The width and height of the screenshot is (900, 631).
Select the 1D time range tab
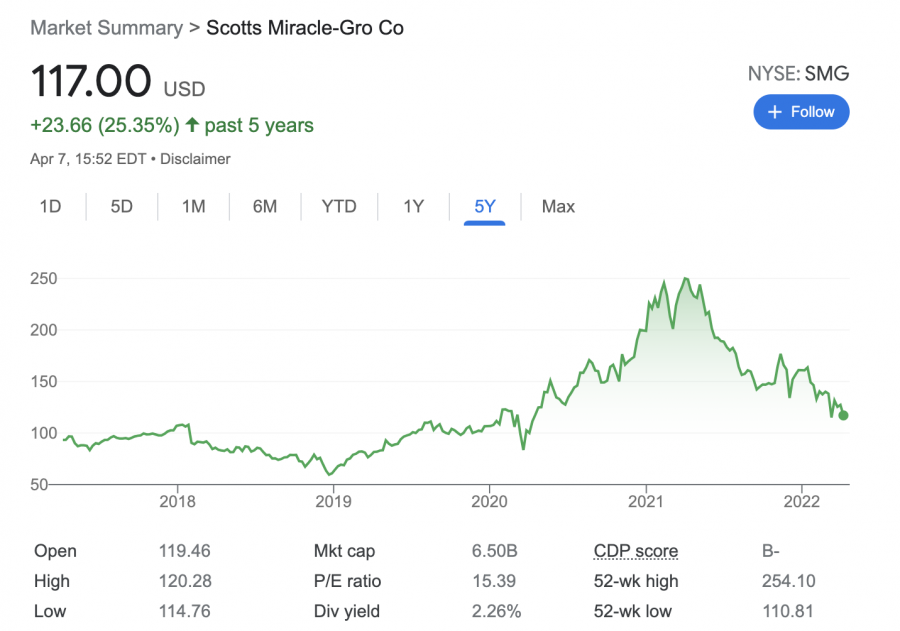pyautogui.click(x=50, y=206)
